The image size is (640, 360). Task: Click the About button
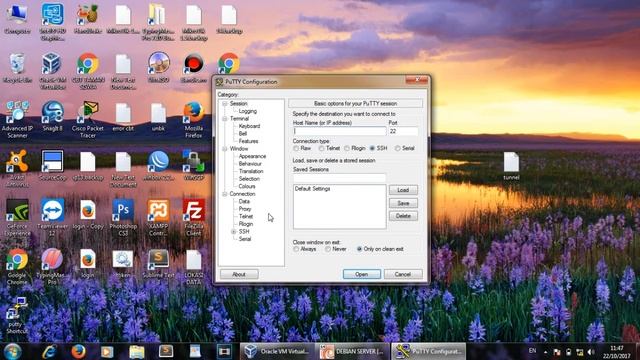239,274
